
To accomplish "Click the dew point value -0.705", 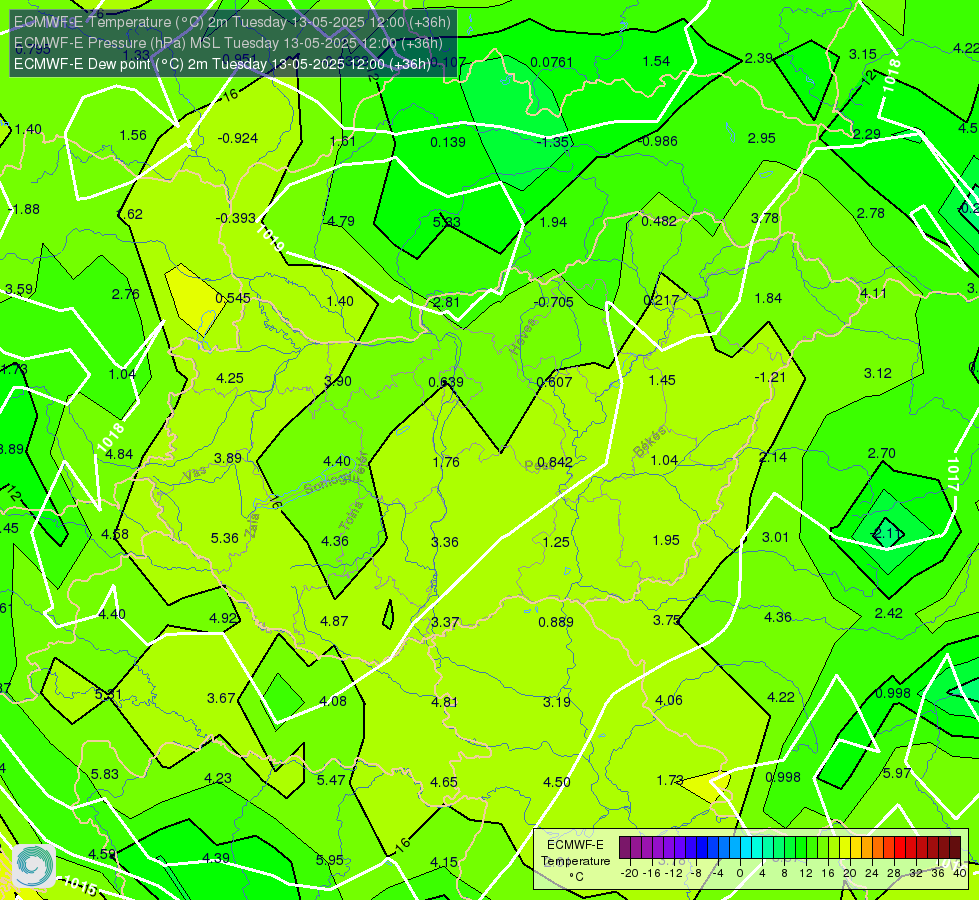I will (553, 302).
